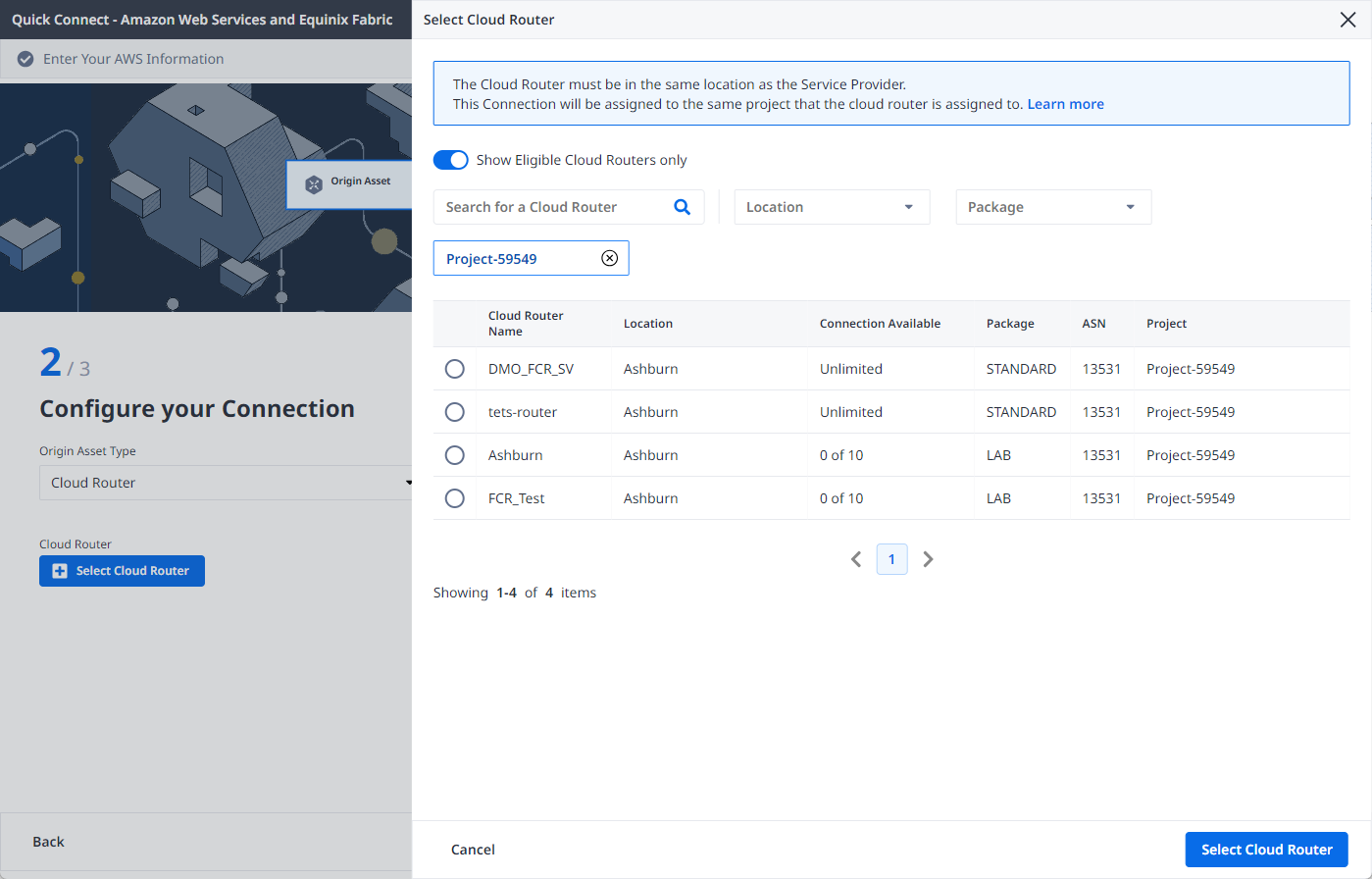The height and width of the screenshot is (879, 1372).
Task: Click the Origin Asset hexagon icon
Action: [x=314, y=184]
